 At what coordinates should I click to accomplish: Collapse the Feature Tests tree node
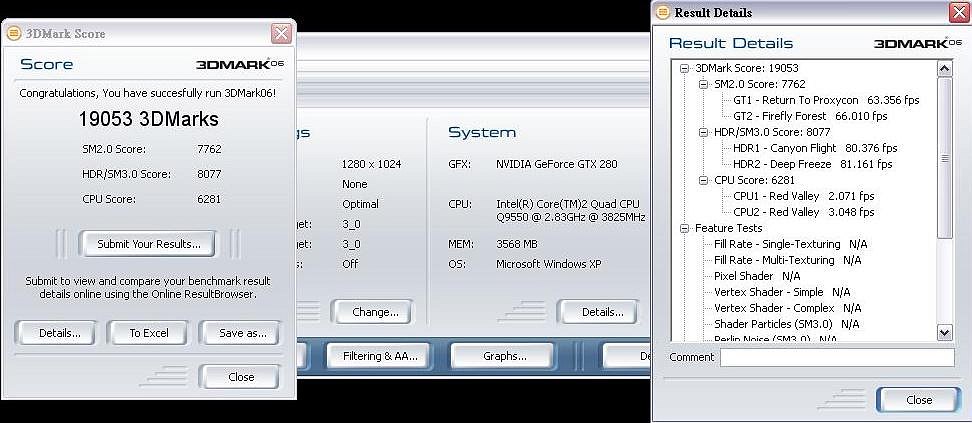coord(684,228)
